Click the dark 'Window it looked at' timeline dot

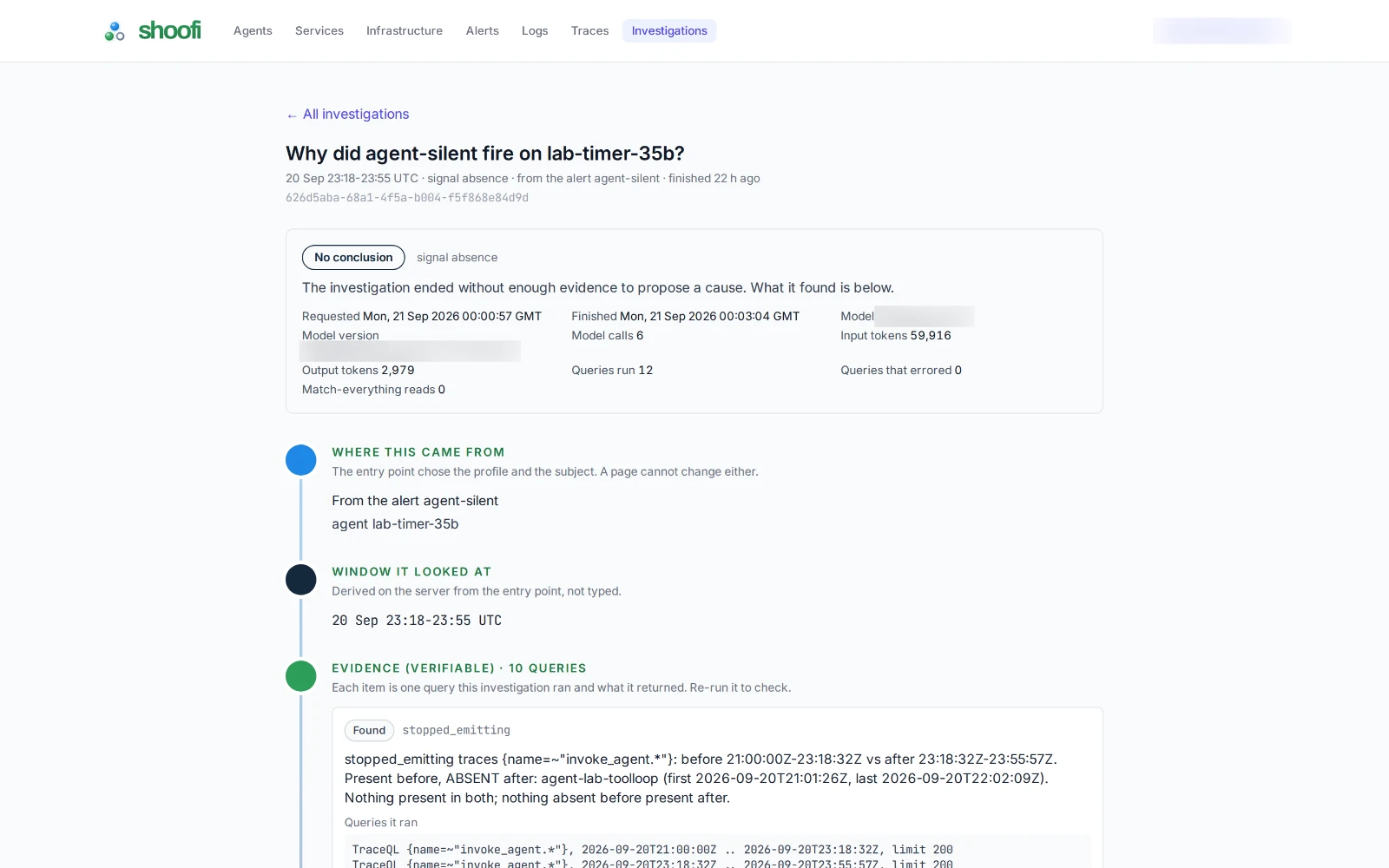[301, 580]
